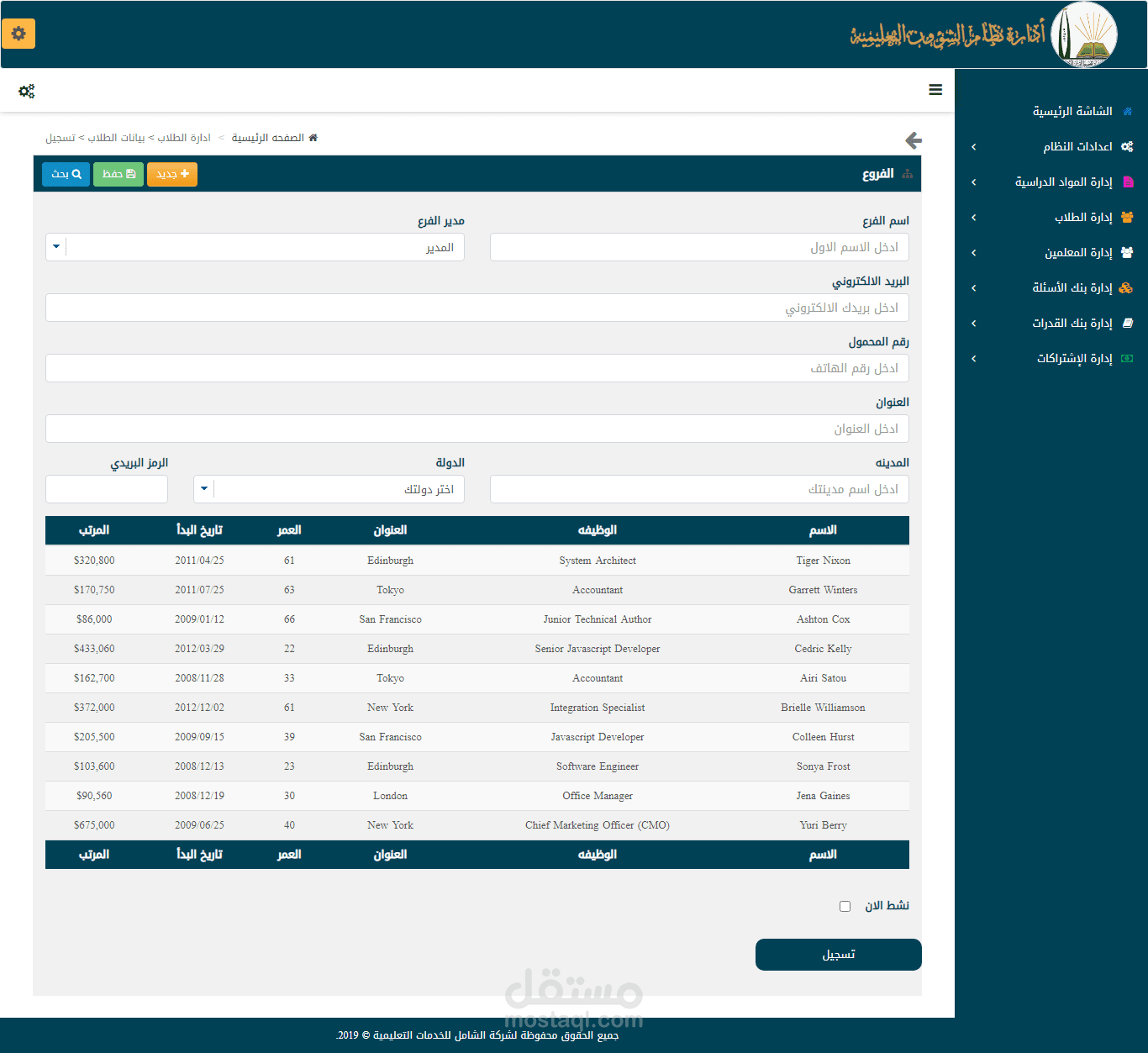This screenshot has height=1053, width=1148.
Task: Sort by top الوظيفه column header
Action: [x=598, y=530]
